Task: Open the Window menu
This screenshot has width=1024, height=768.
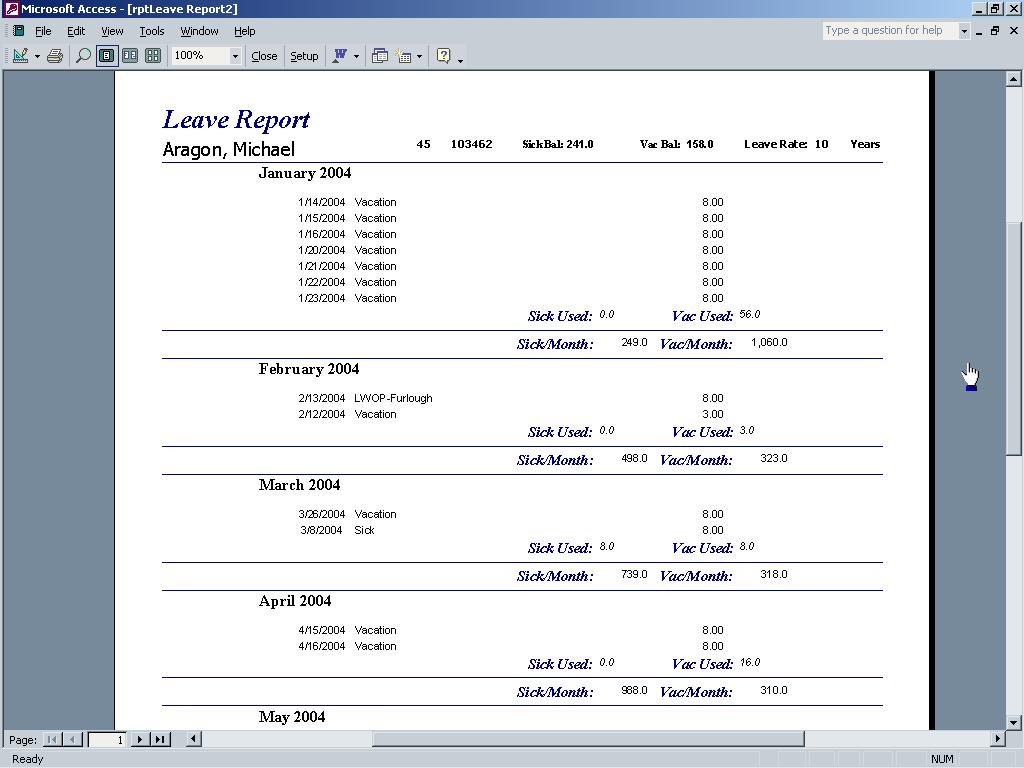Action: click(x=199, y=31)
